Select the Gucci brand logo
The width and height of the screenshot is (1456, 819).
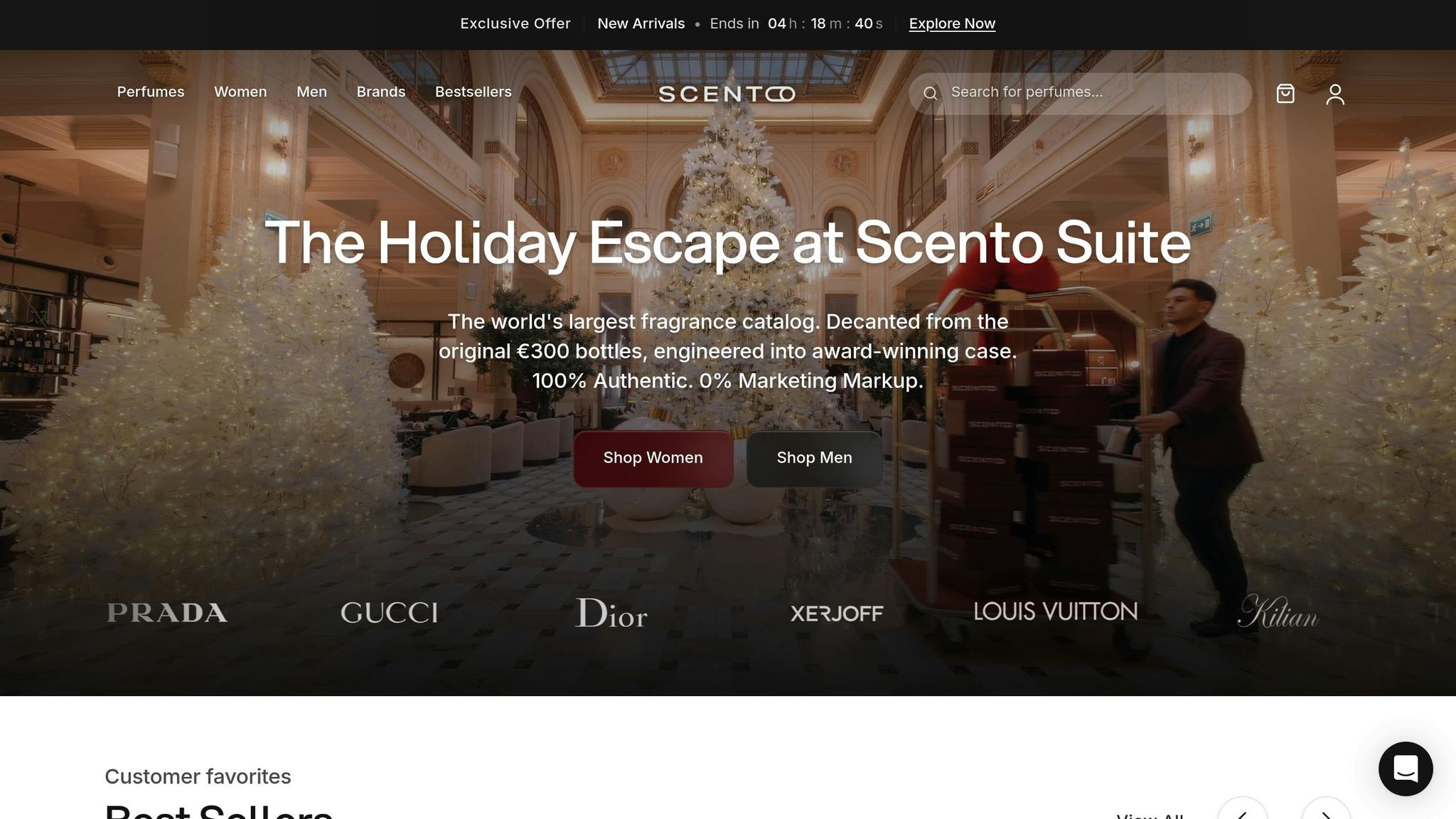pos(389,613)
